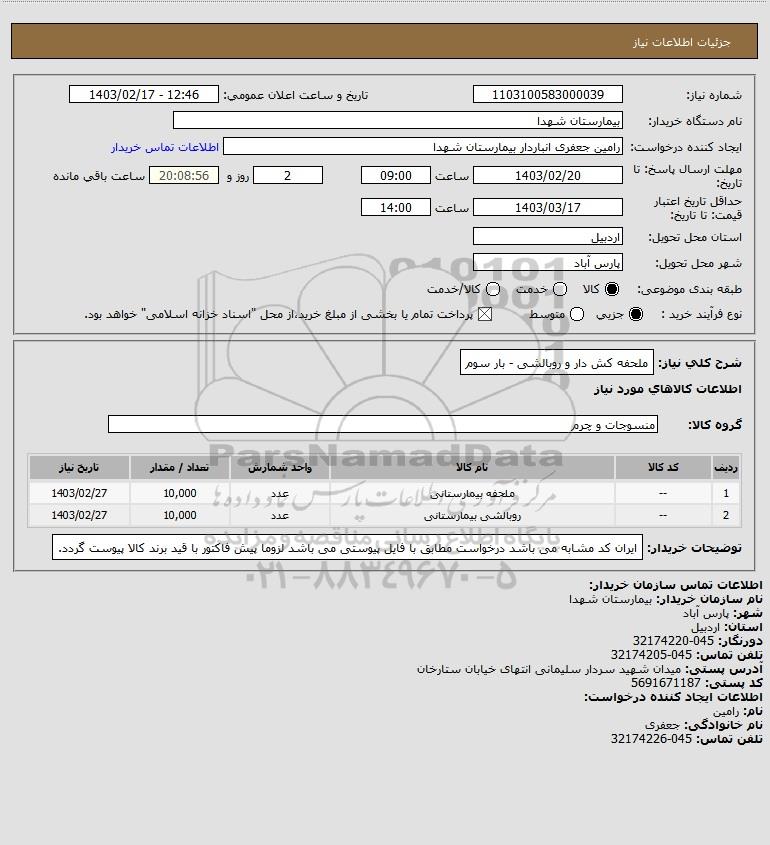770x845 pixels.
Task: Click the 'تعداد / مقدار' column header
Action: click(x=179, y=467)
